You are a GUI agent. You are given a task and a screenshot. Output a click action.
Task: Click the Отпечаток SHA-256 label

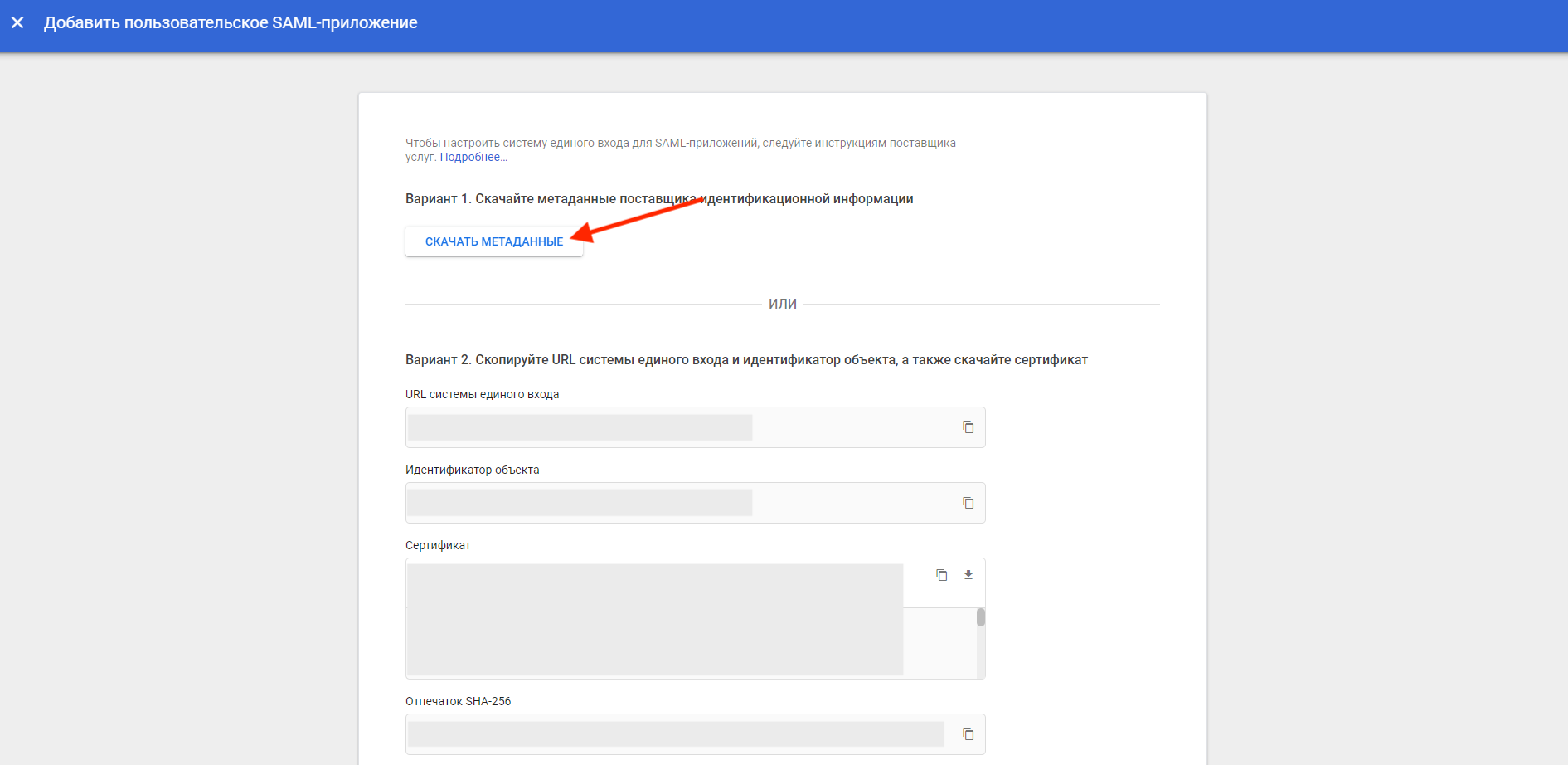(458, 702)
